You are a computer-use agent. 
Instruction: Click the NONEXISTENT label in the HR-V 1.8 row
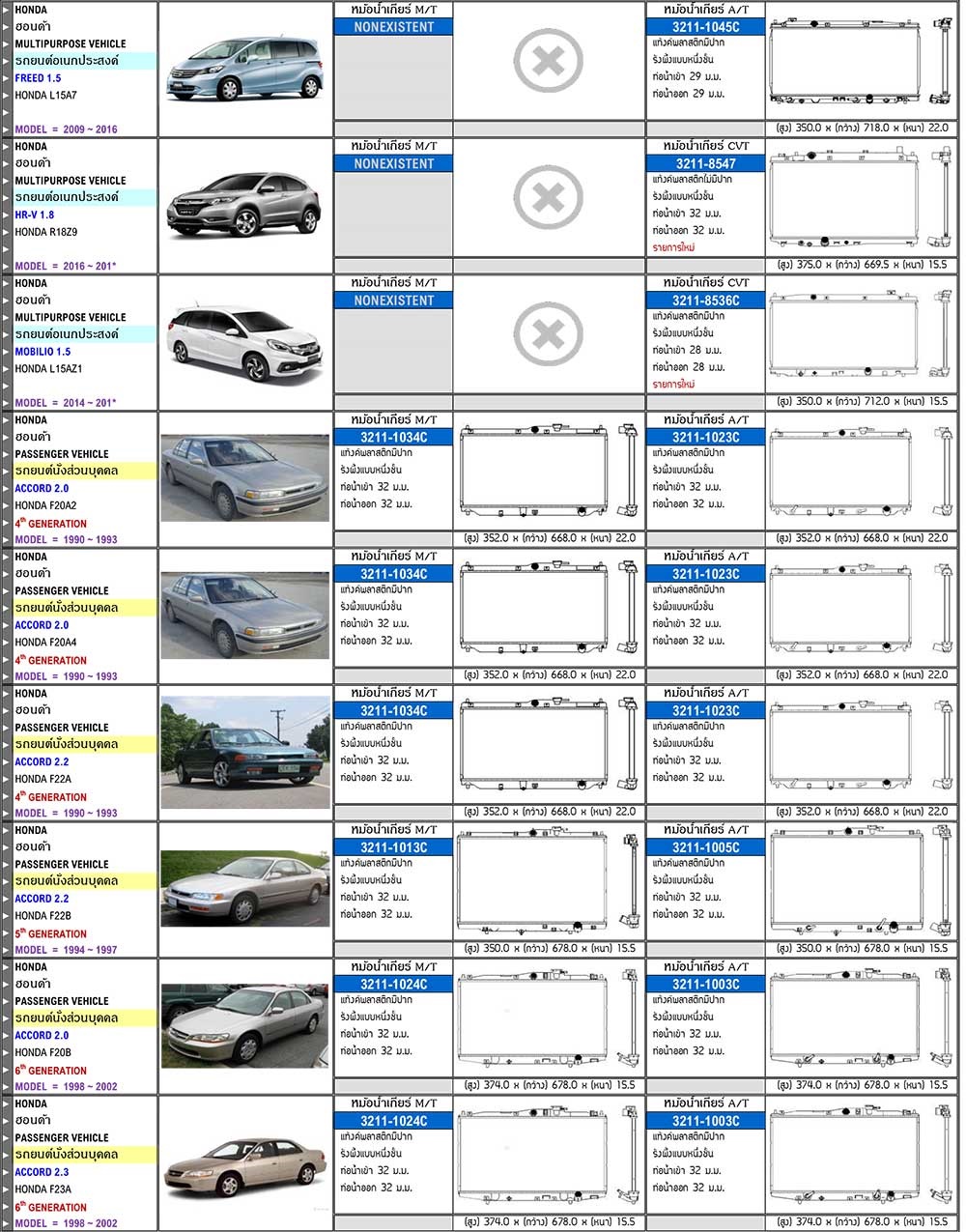(x=394, y=164)
